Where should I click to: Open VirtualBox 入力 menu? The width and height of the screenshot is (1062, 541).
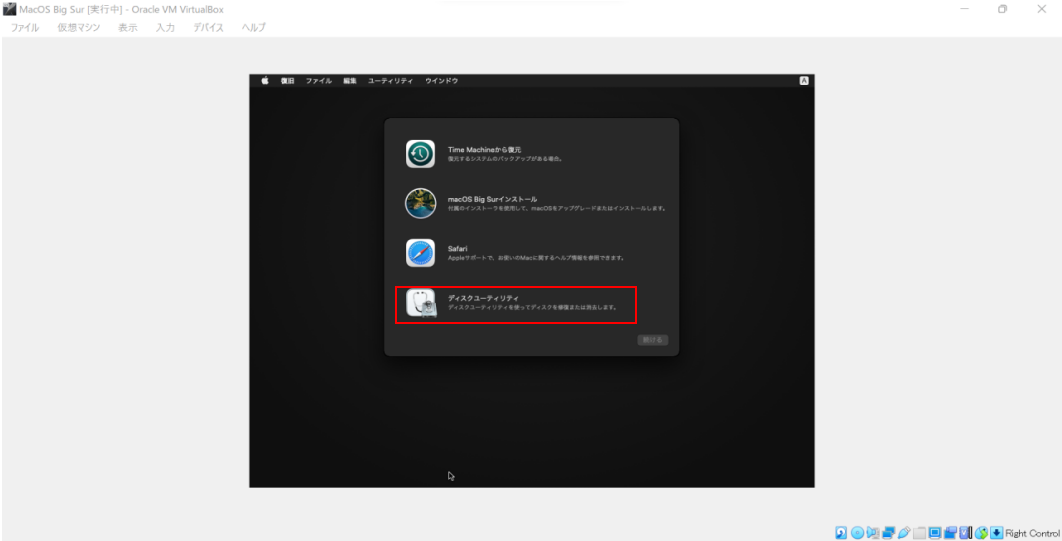165,28
